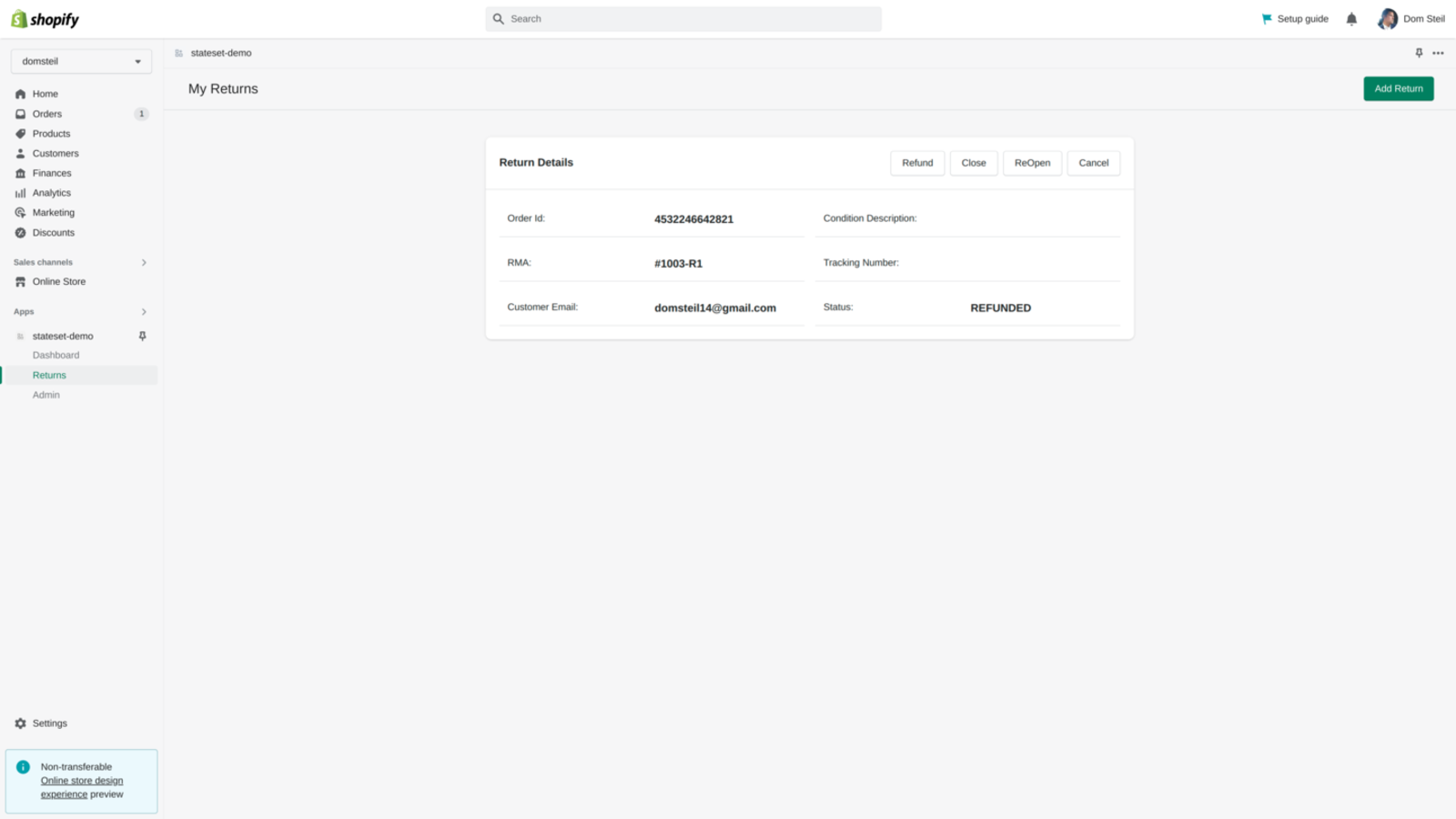Open Marketing from the sidebar
Viewport: 1456px width, 819px height.
[x=53, y=212]
